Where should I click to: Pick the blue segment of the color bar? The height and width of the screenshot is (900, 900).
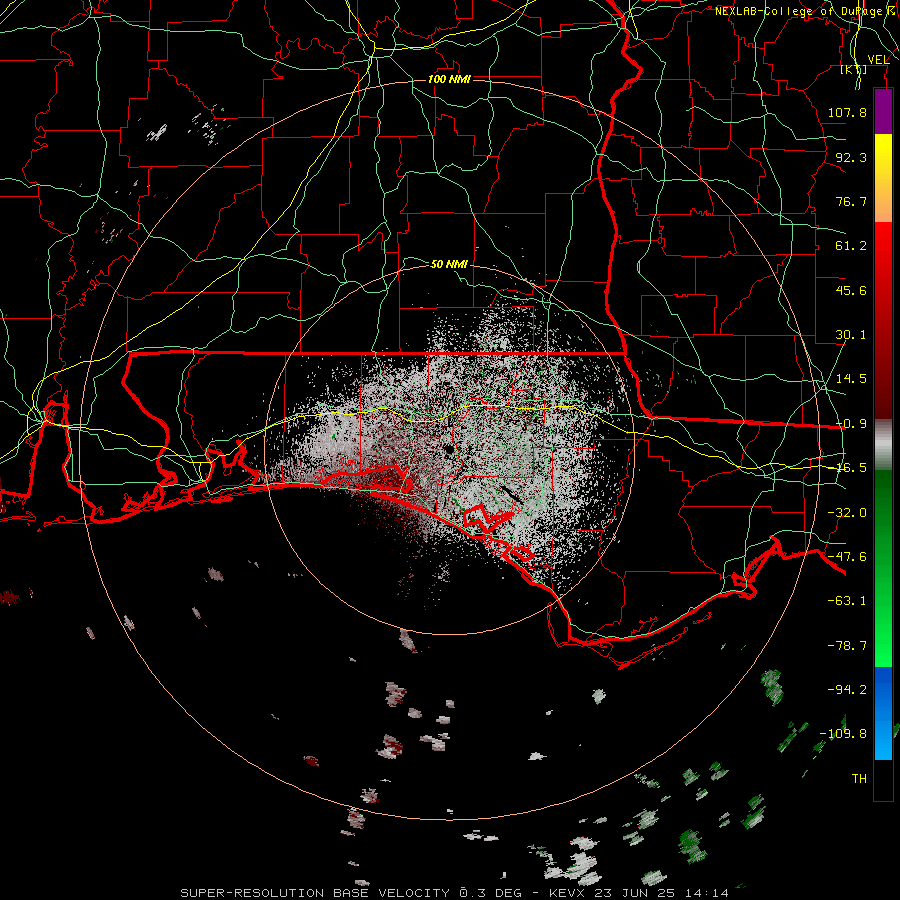click(x=883, y=713)
